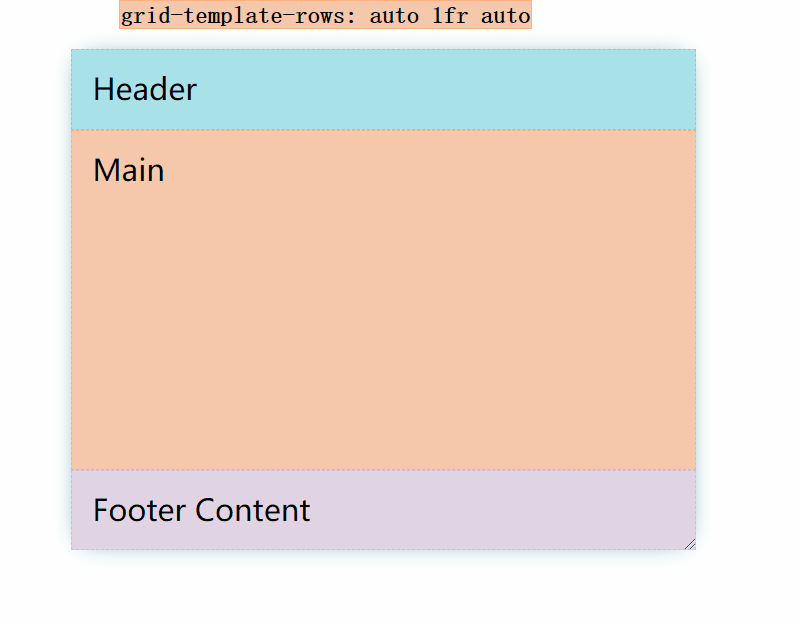
Task: Click empty blue area right of Header
Action: coord(448,90)
